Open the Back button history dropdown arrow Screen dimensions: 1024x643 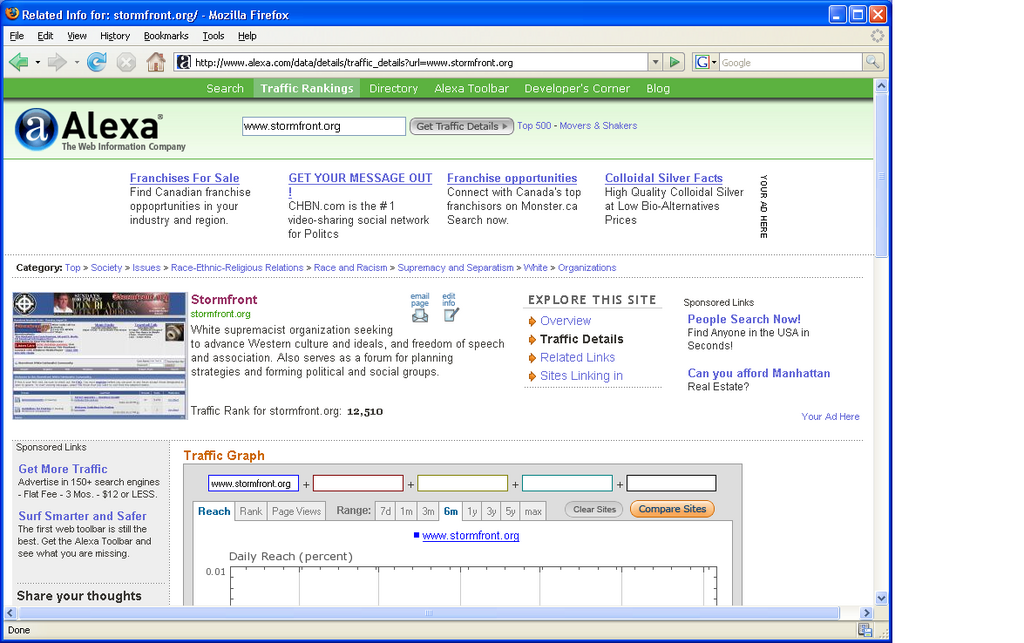pos(38,63)
